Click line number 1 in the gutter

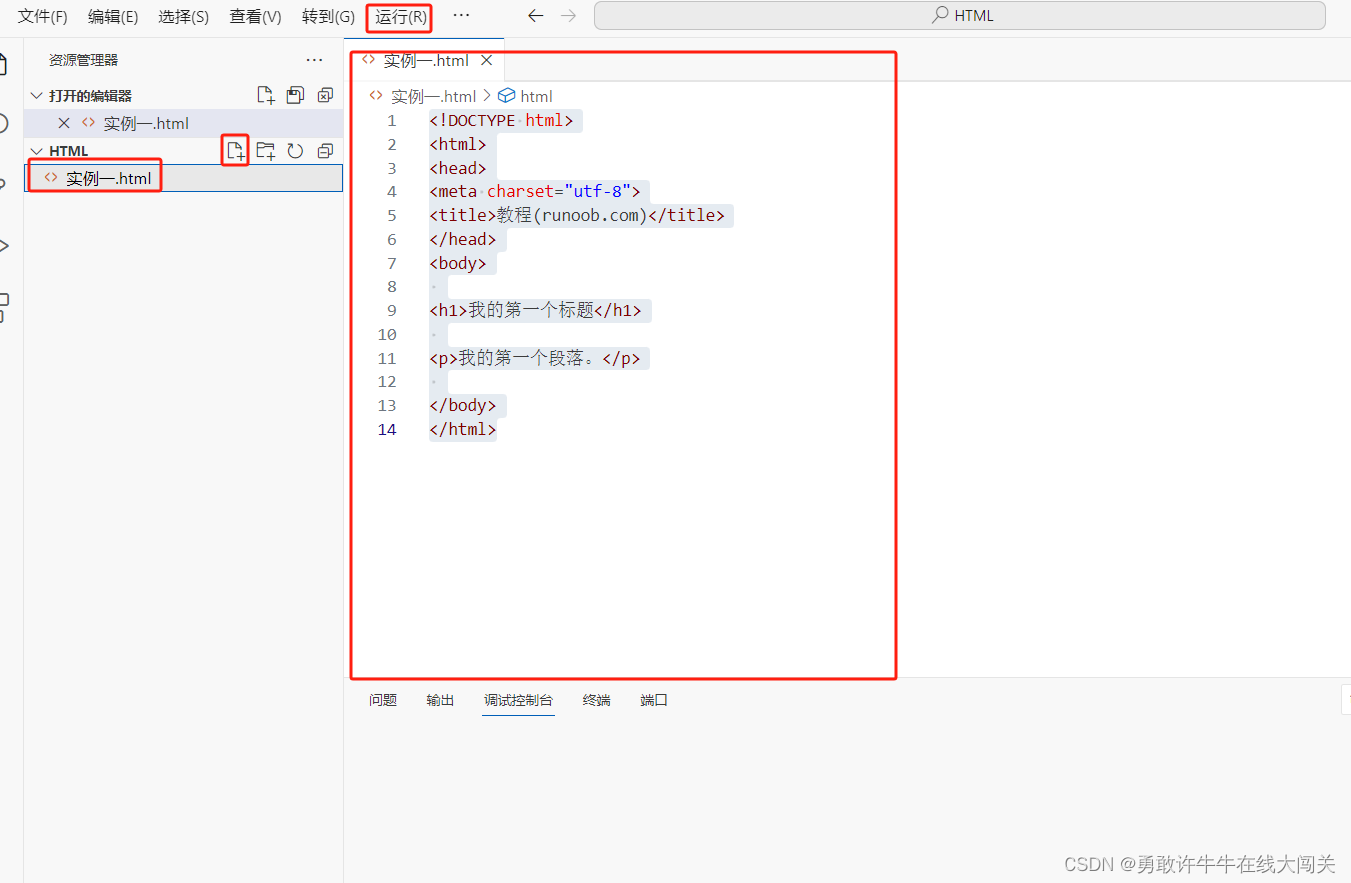pyautogui.click(x=392, y=121)
